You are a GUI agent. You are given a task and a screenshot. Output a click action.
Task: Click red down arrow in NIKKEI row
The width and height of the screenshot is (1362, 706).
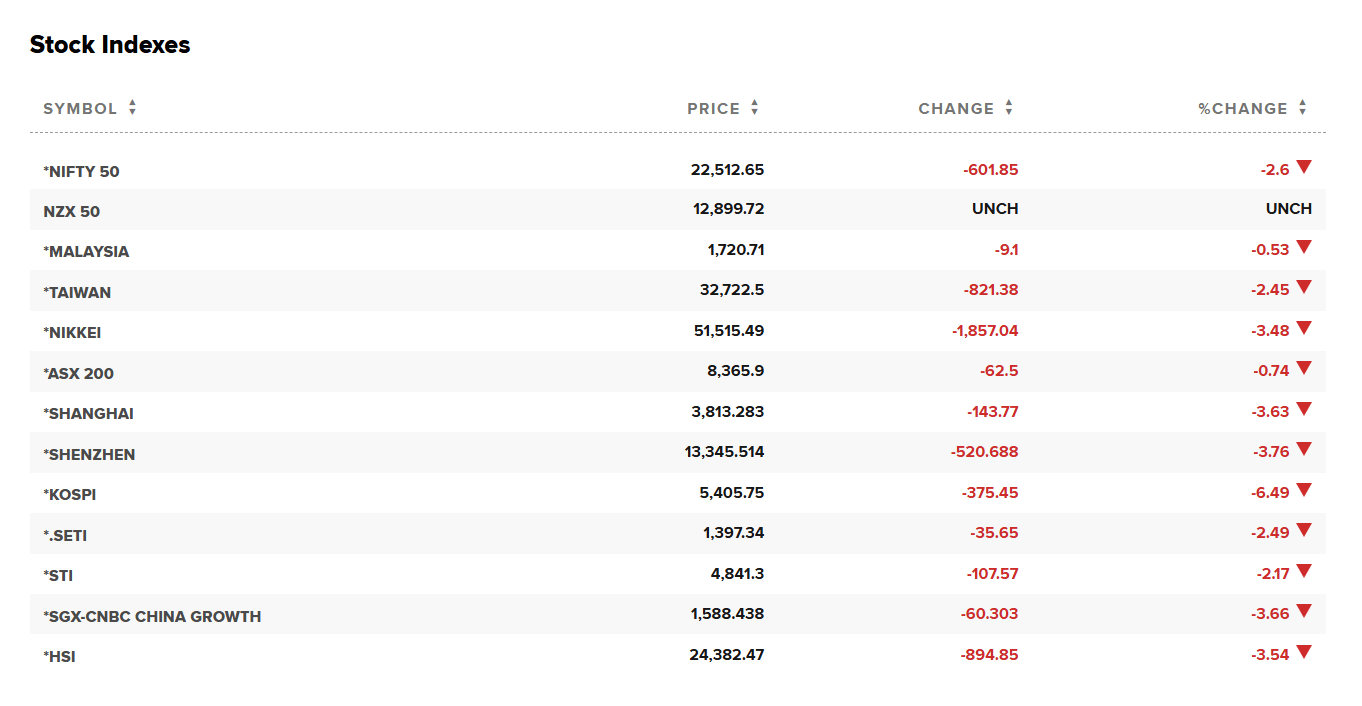coord(1303,328)
